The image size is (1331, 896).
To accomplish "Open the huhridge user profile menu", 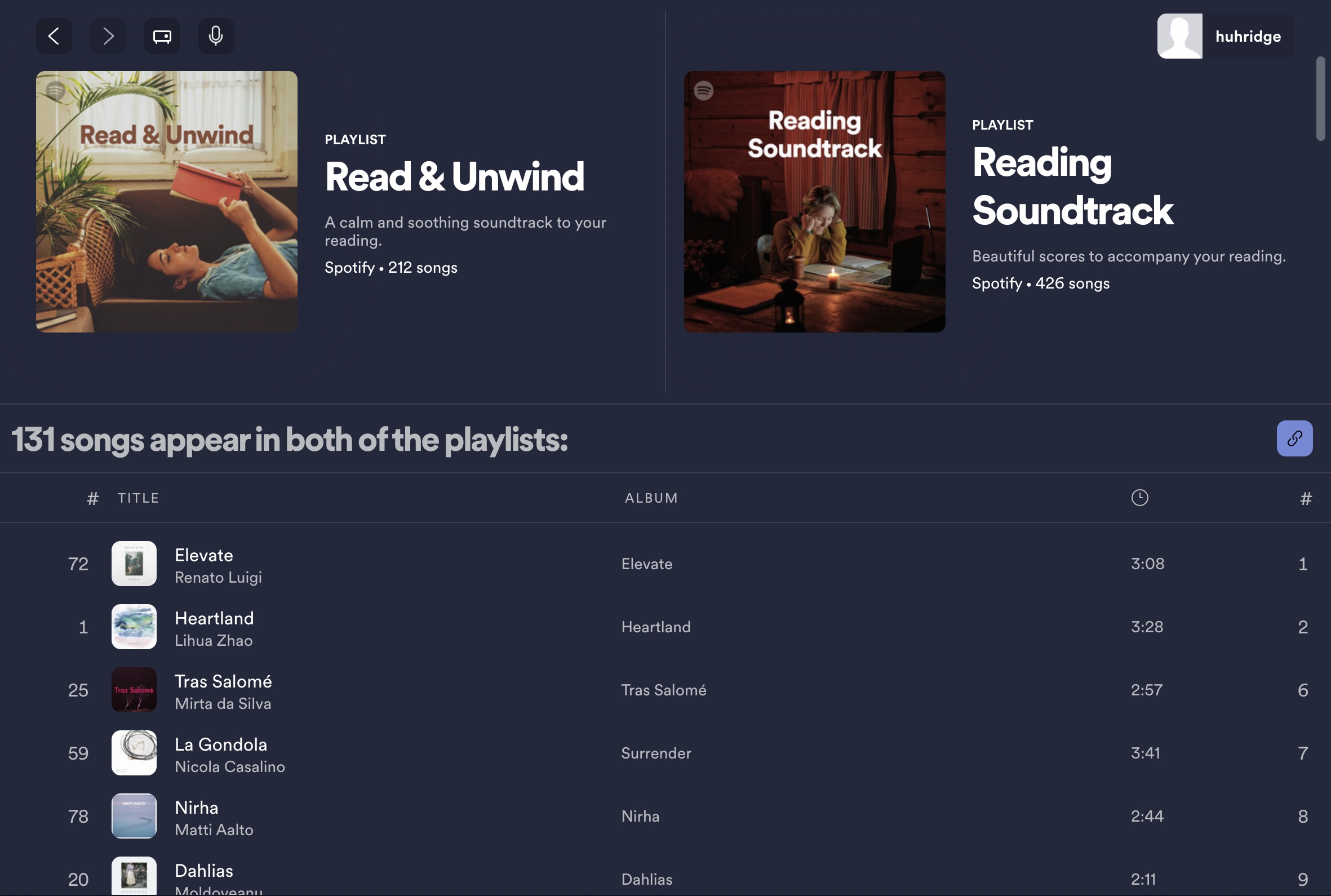I will [x=1225, y=36].
